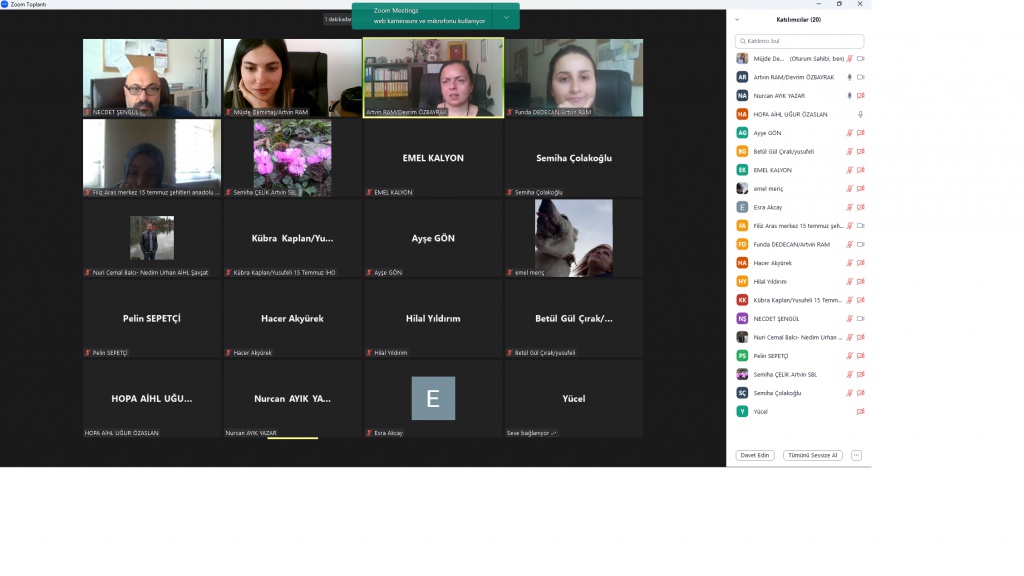This screenshot has height=576, width=1024.
Task: Expand the Zoom Meetings notification dropdown arrow
Action: point(506,17)
